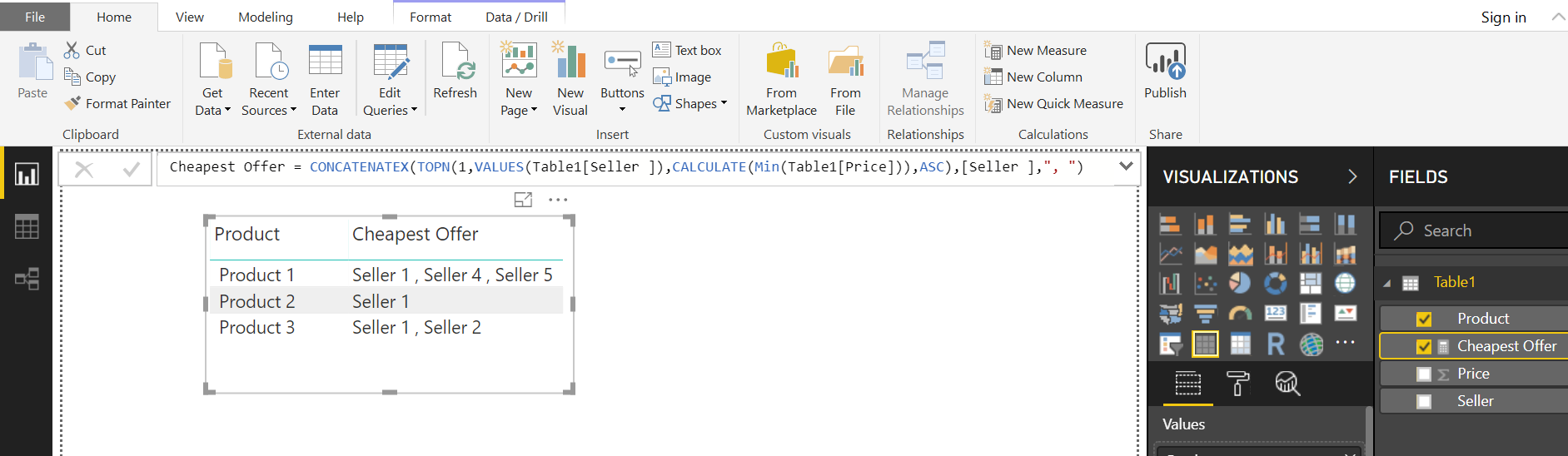Open Help ribbon tab
The height and width of the screenshot is (456, 1568).
[x=350, y=17]
